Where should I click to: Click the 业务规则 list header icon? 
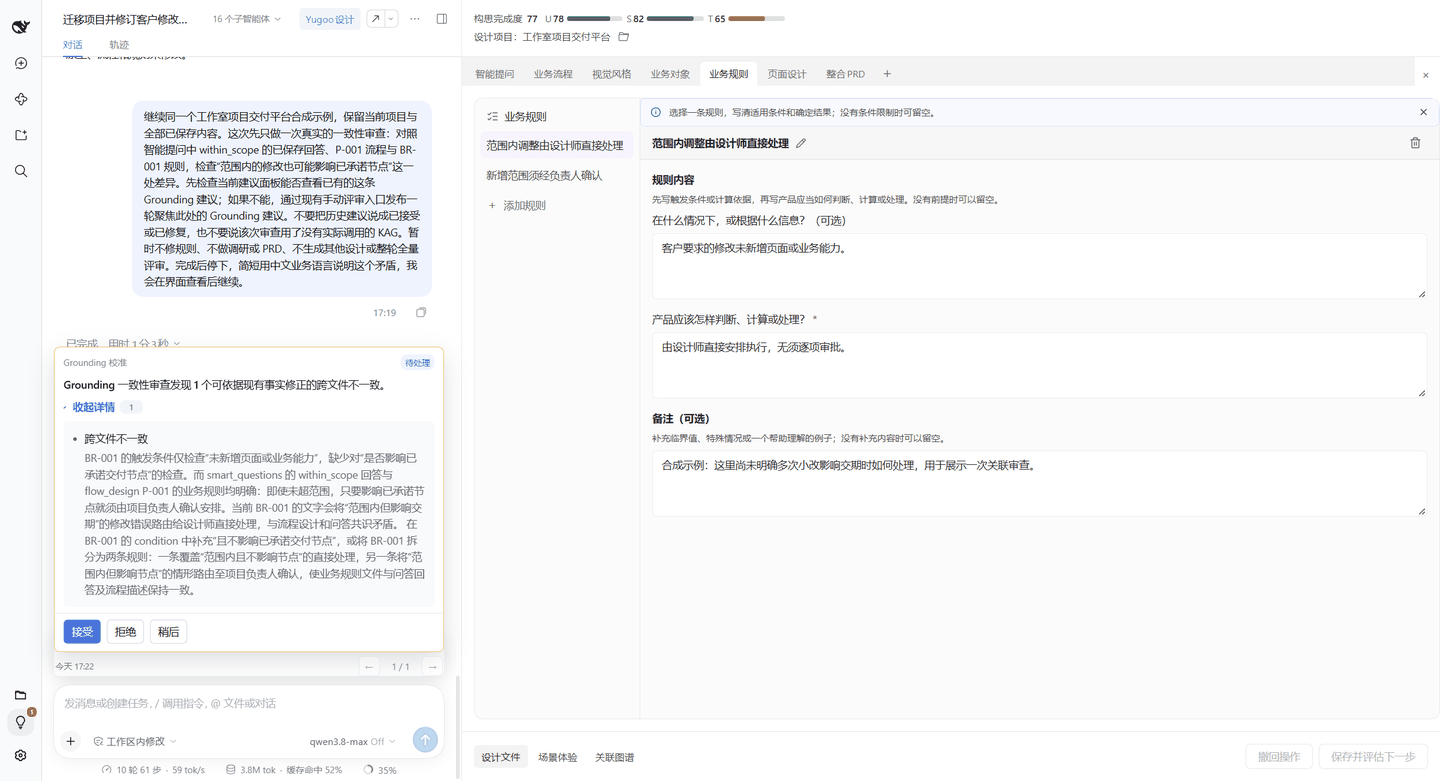pyautogui.click(x=492, y=117)
